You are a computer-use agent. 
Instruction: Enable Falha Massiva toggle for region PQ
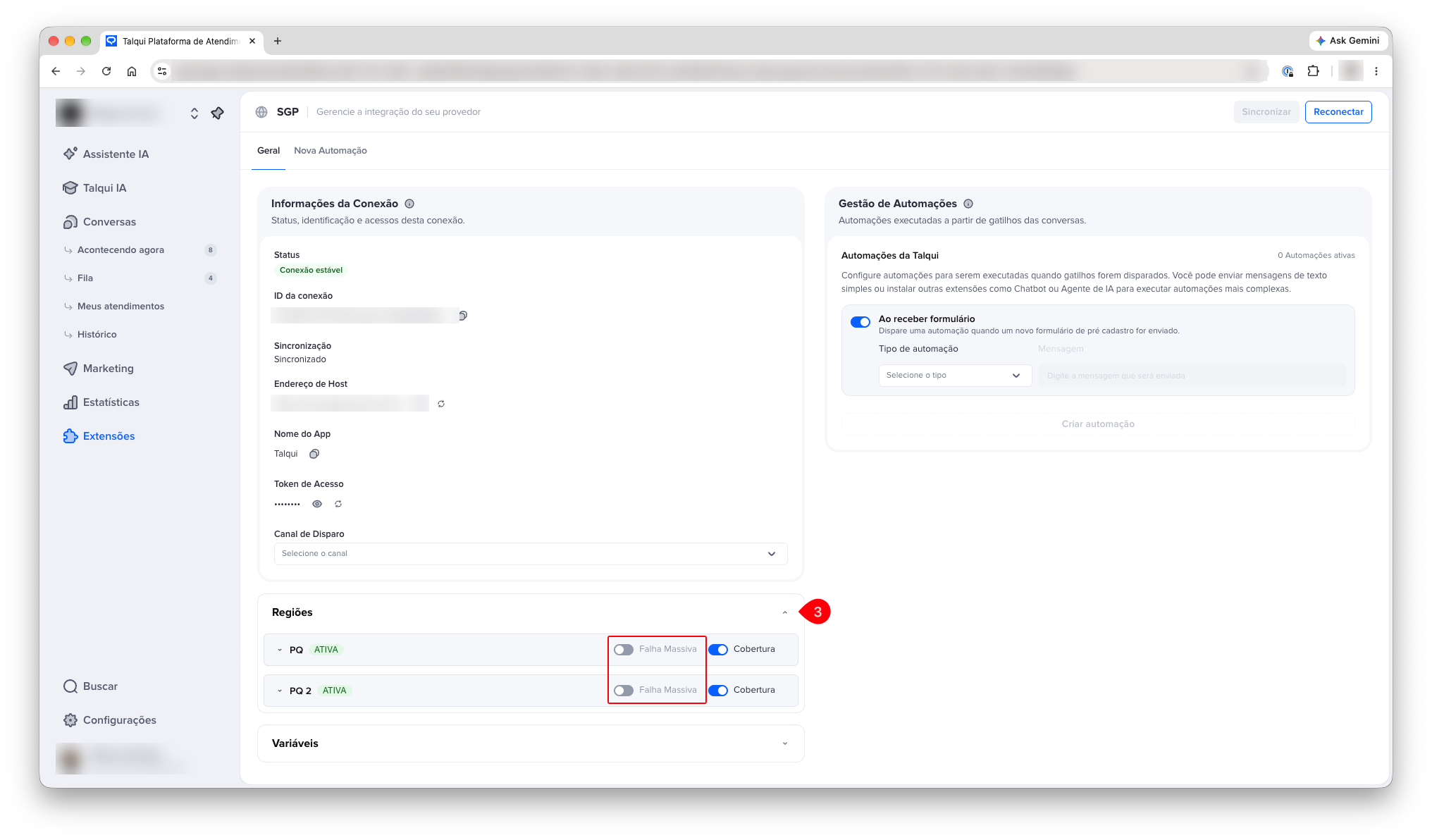tap(624, 650)
